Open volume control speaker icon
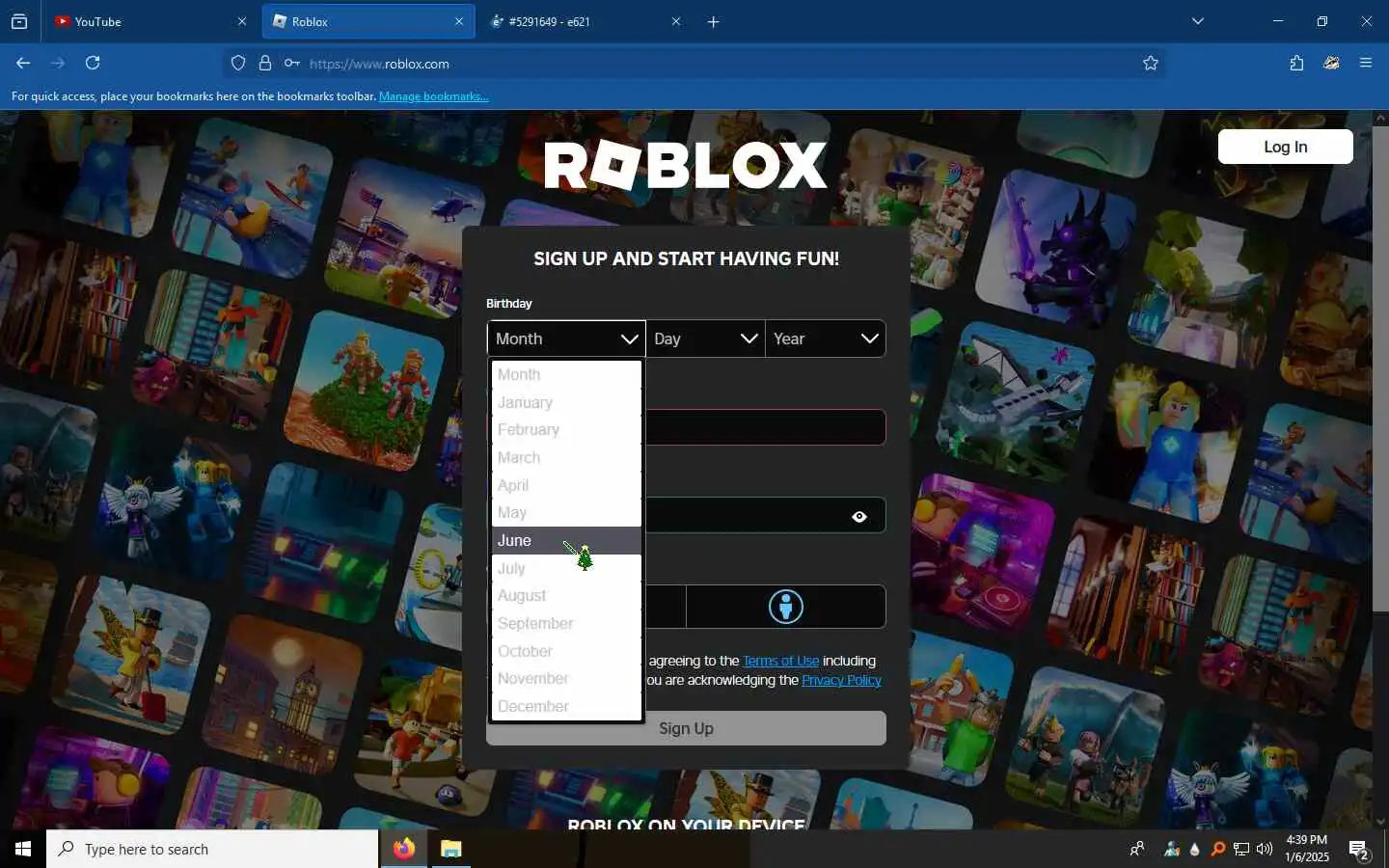This screenshot has height=868, width=1389. click(1265, 849)
